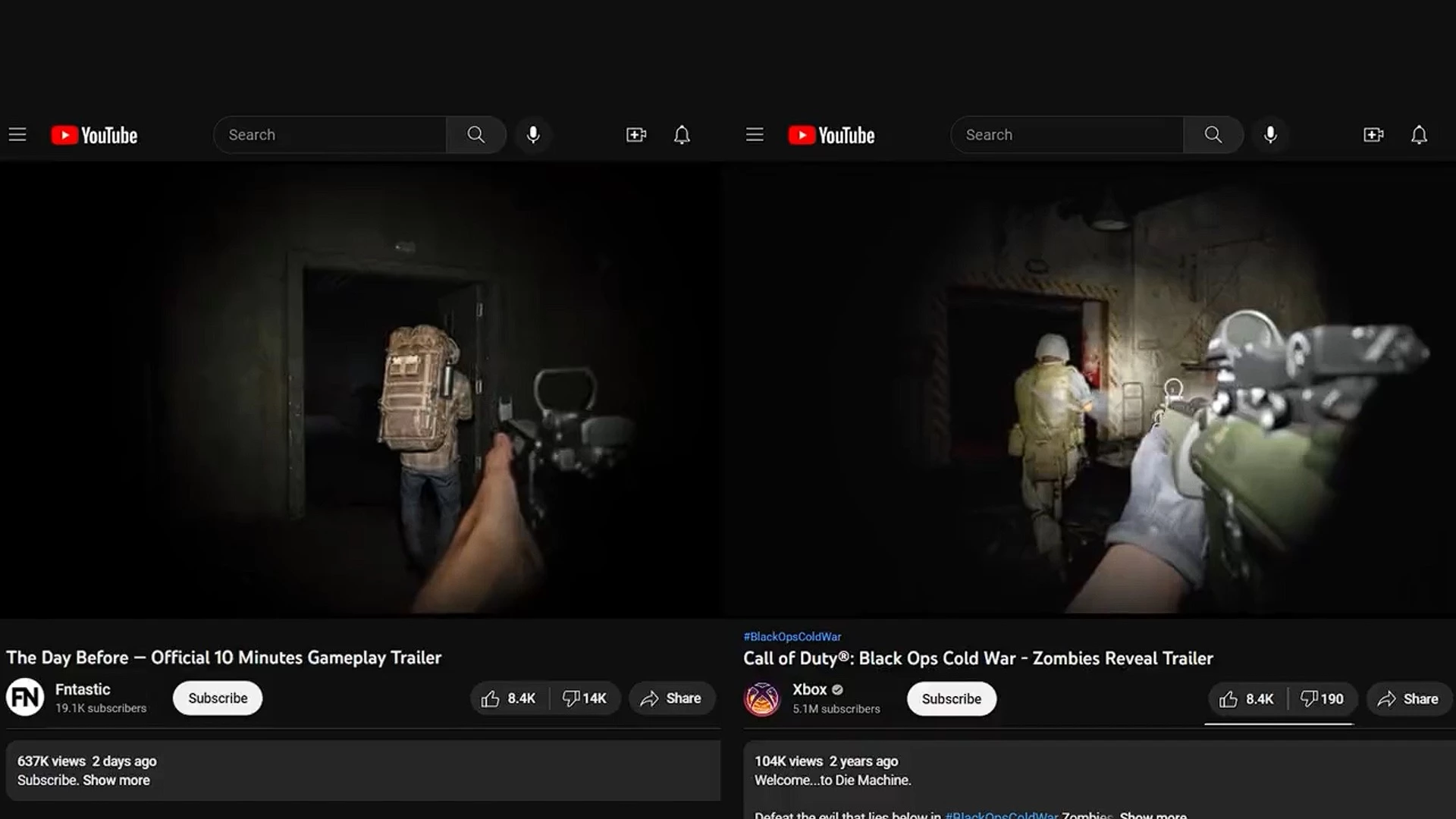Click the Call of Duty Zombies Reveal Trailer title
The height and width of the screenshot is (819, 1456).
(978, 658)
